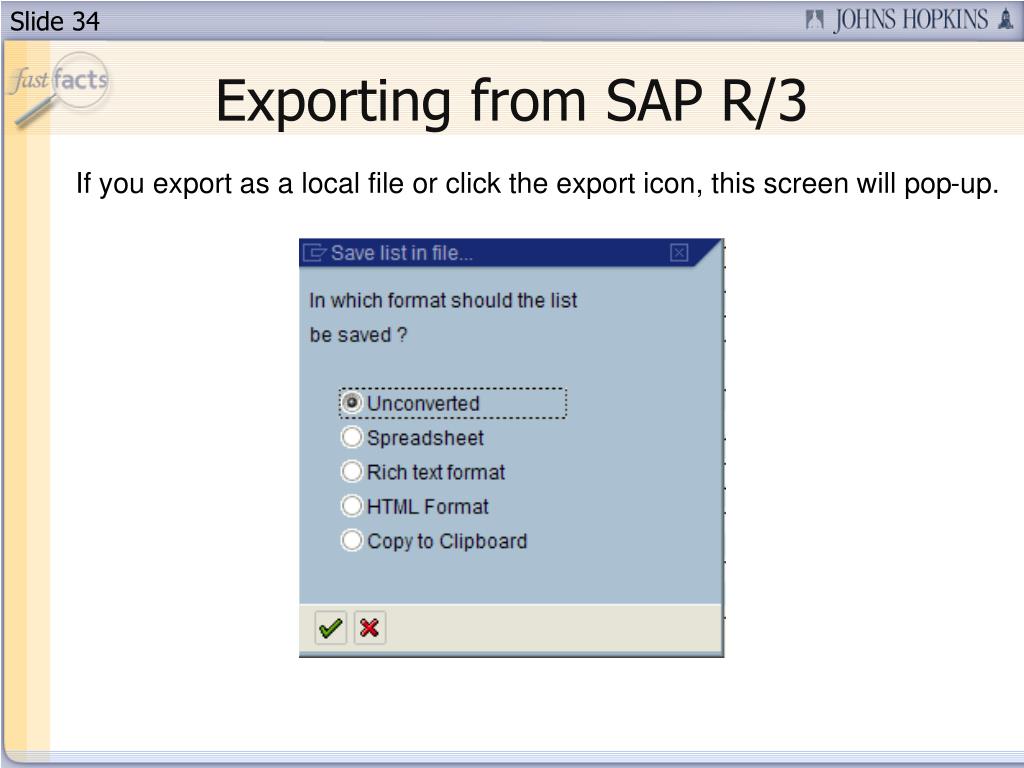Viewport: 1024px width, 768px height.
Task: Click the Johns Hopkins logo
Action: pos(909,20)
